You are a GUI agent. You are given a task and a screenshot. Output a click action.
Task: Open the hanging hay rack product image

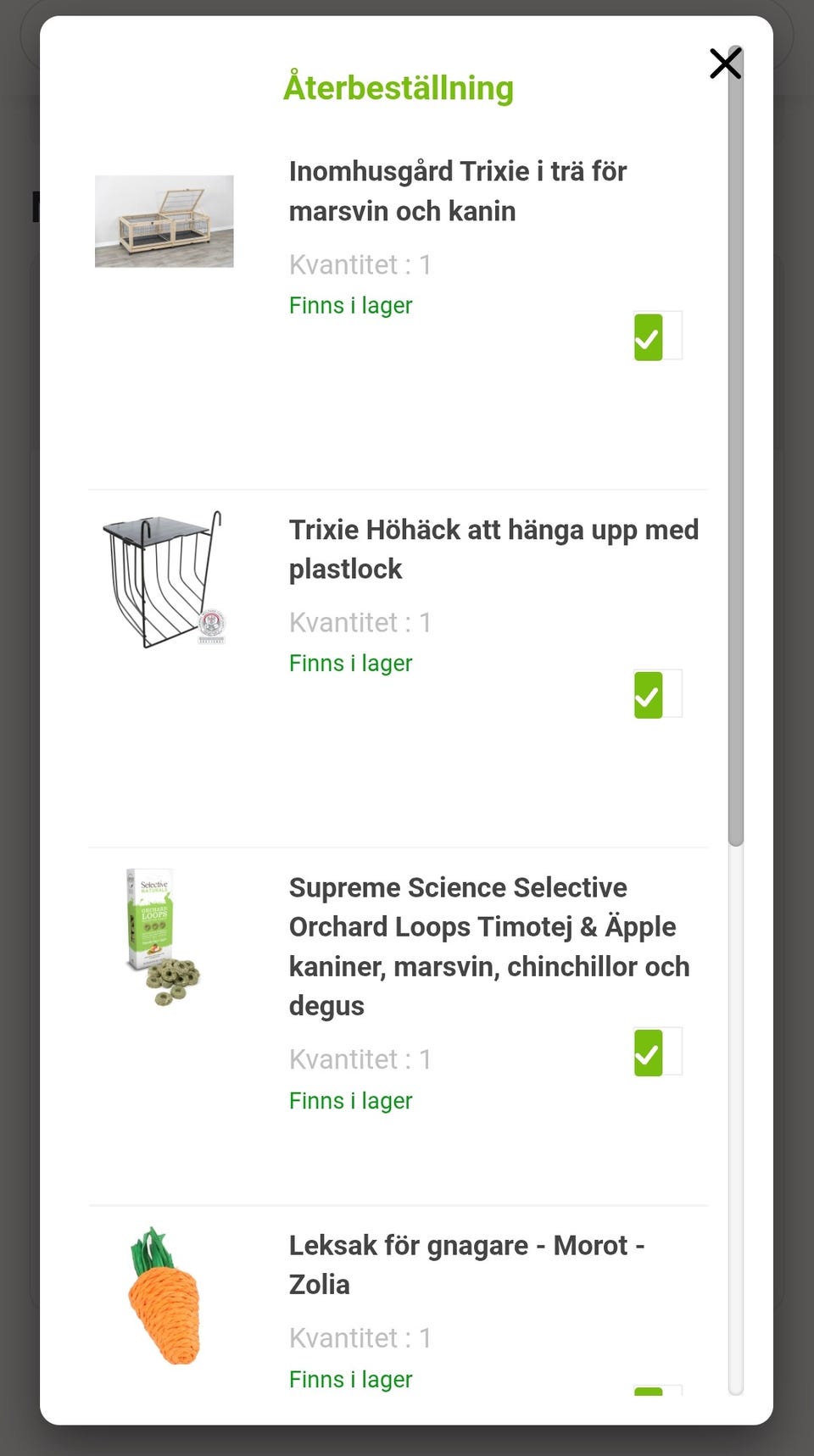[x=164, y=580]
